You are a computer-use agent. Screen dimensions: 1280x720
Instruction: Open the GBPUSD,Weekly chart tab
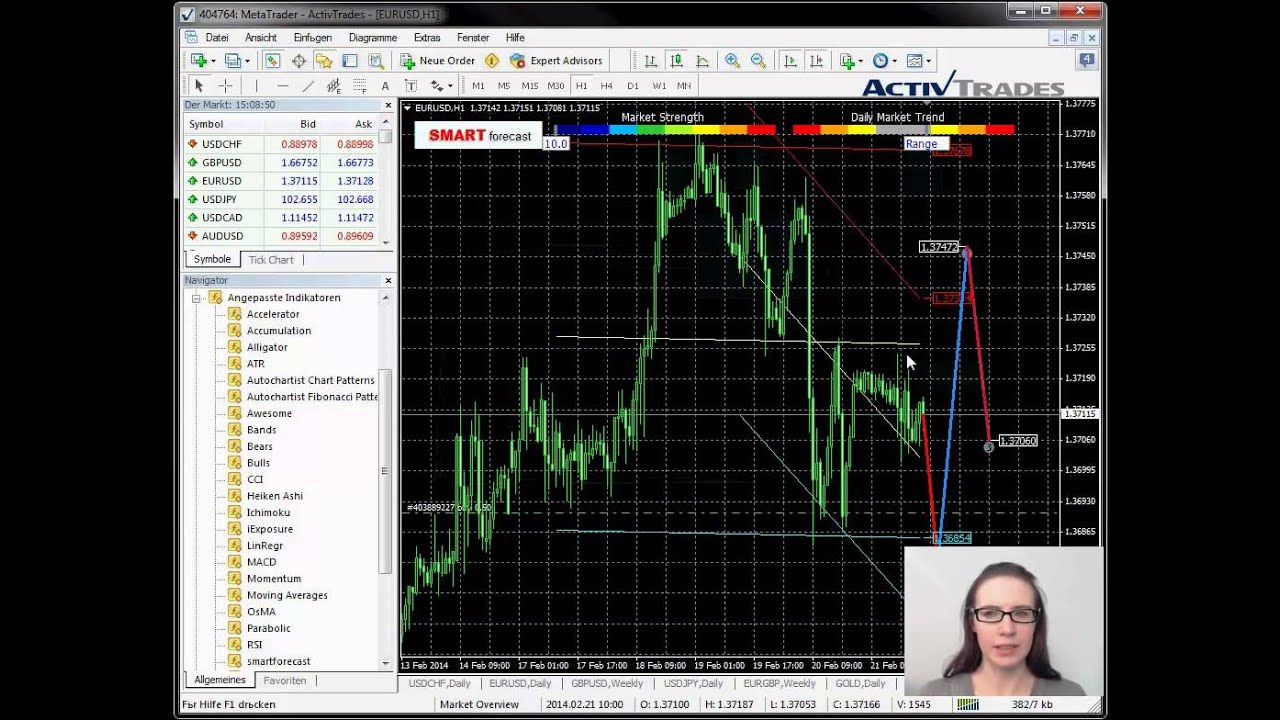[x=607, y=683]
